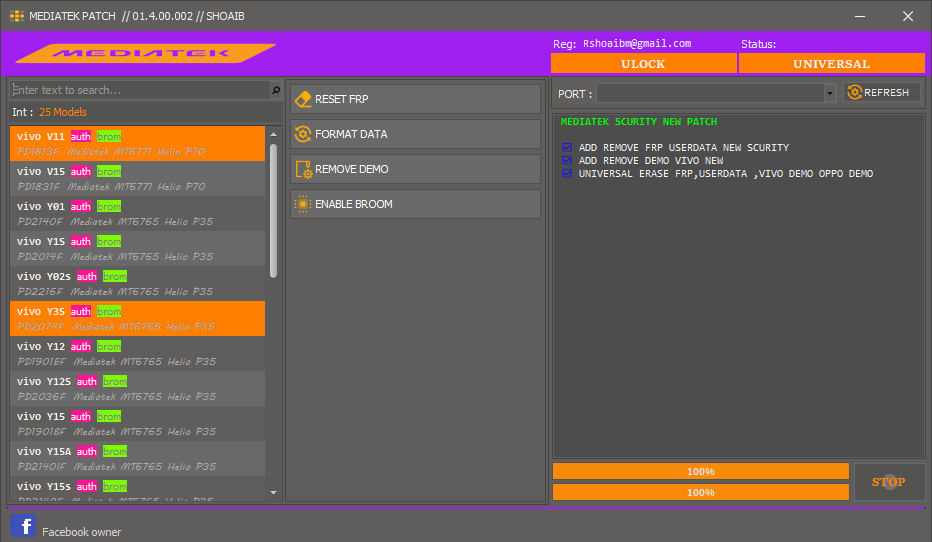Click the Facebook owner icon
The width and height of the screenshot is (932, 542).
(23, 526)
